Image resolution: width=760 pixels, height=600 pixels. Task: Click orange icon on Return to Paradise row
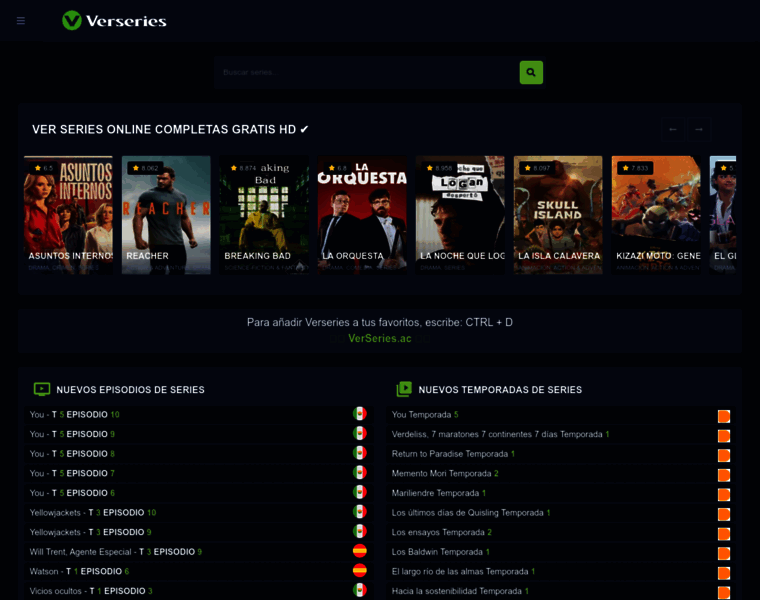point(724,456)
